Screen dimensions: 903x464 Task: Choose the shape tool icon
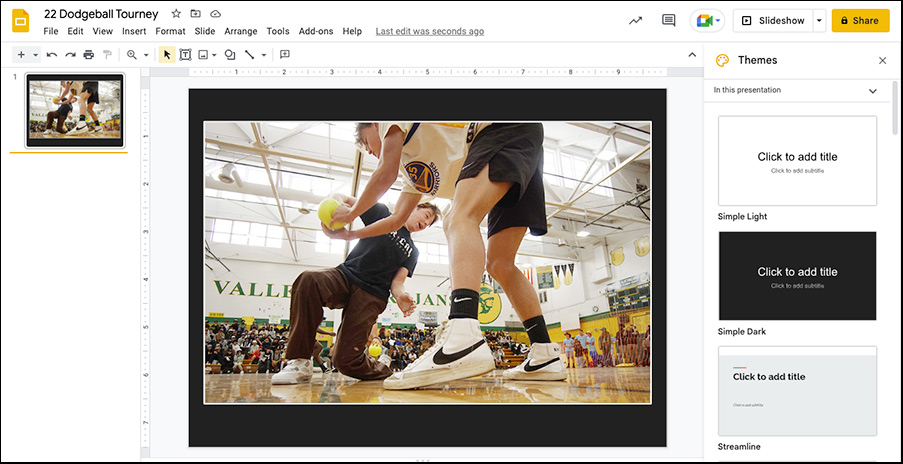(x=230, y=55)
